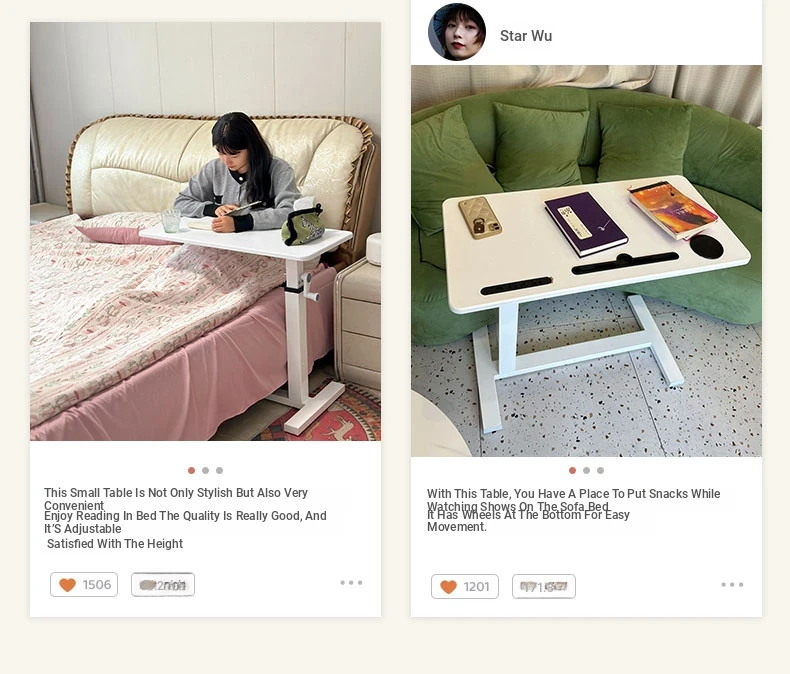View photo of white table by green sofa

coord(586,261)
